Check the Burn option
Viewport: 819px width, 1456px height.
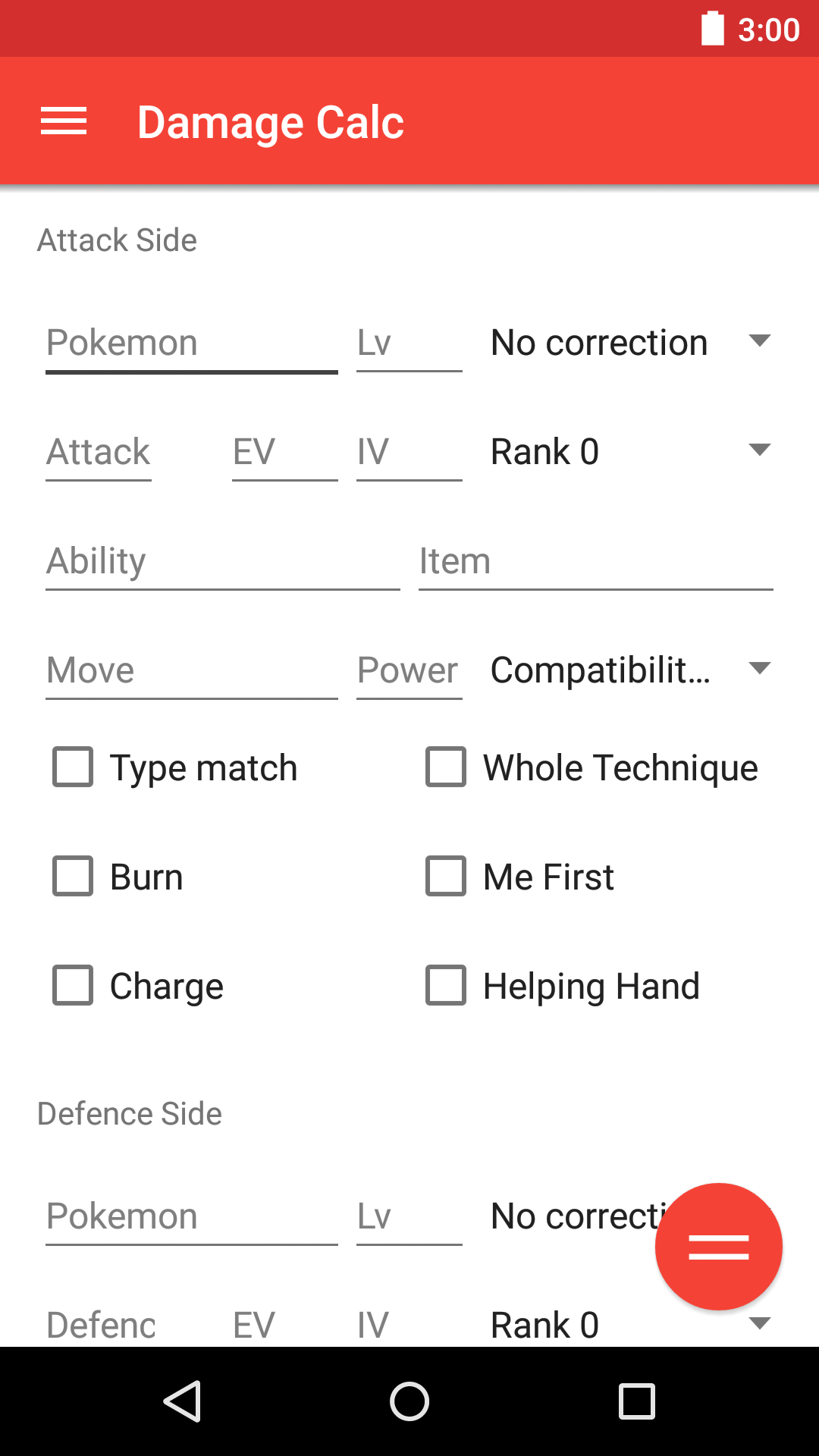(73, 877)
